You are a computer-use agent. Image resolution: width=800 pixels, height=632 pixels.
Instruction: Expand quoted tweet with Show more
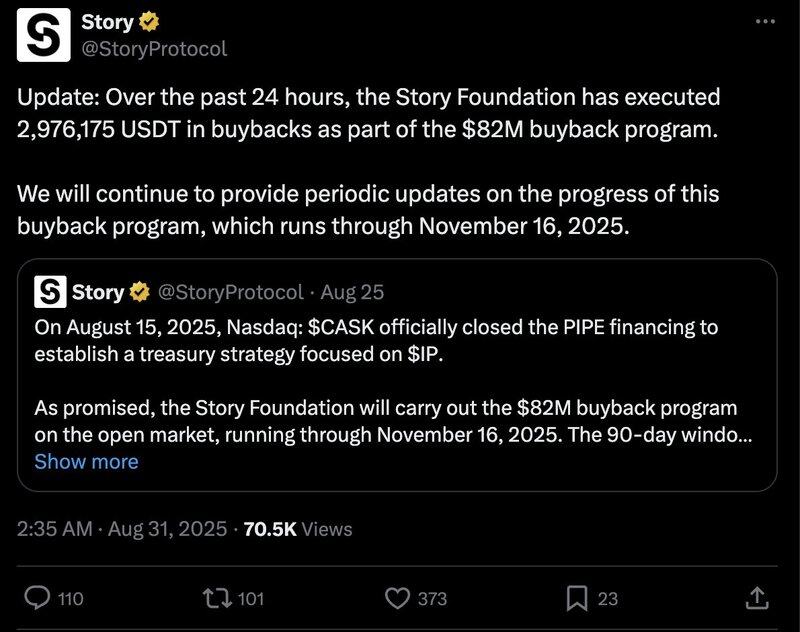(86, 462)
